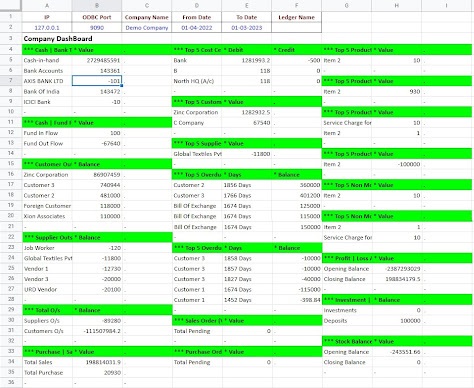Click the From Date 01-04-2022 cell
Screen dimensions: 474x388
tap(197, 28)
